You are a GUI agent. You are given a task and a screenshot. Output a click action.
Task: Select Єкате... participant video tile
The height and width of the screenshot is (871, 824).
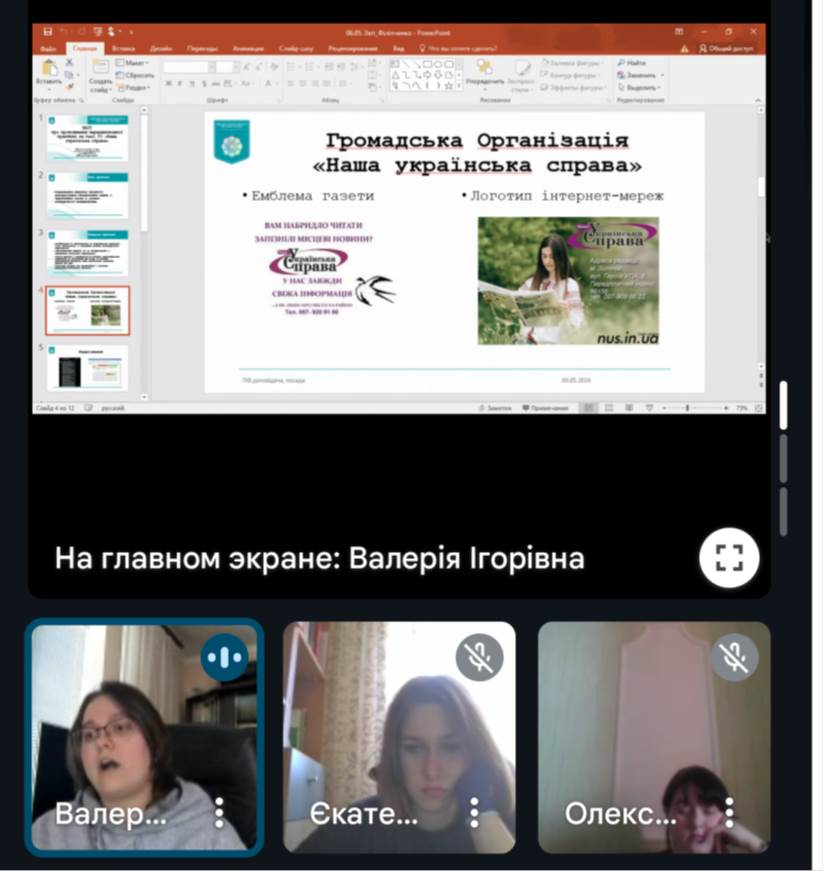coord(399,737)
